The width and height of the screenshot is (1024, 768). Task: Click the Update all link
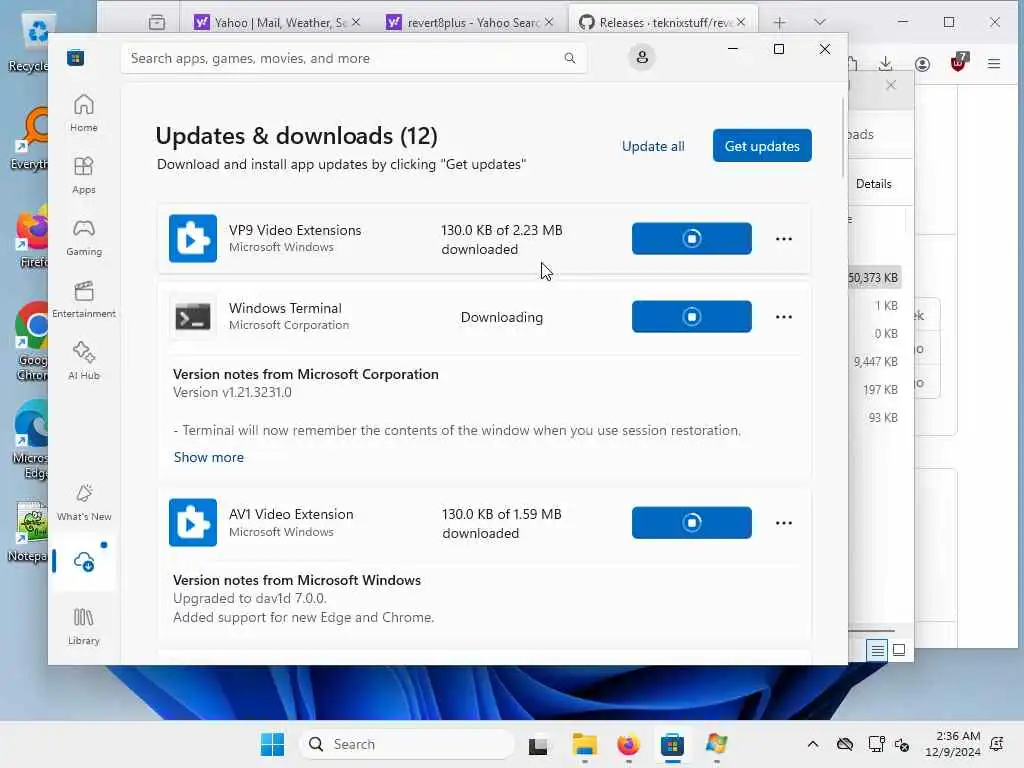coord(653,146)
